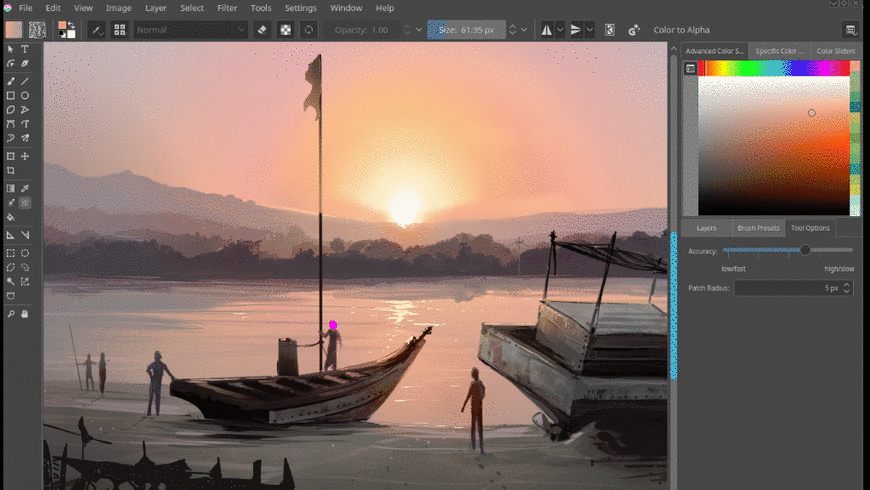Select the Text tool in toolbox
870x490 pixels.
(25, 49)
